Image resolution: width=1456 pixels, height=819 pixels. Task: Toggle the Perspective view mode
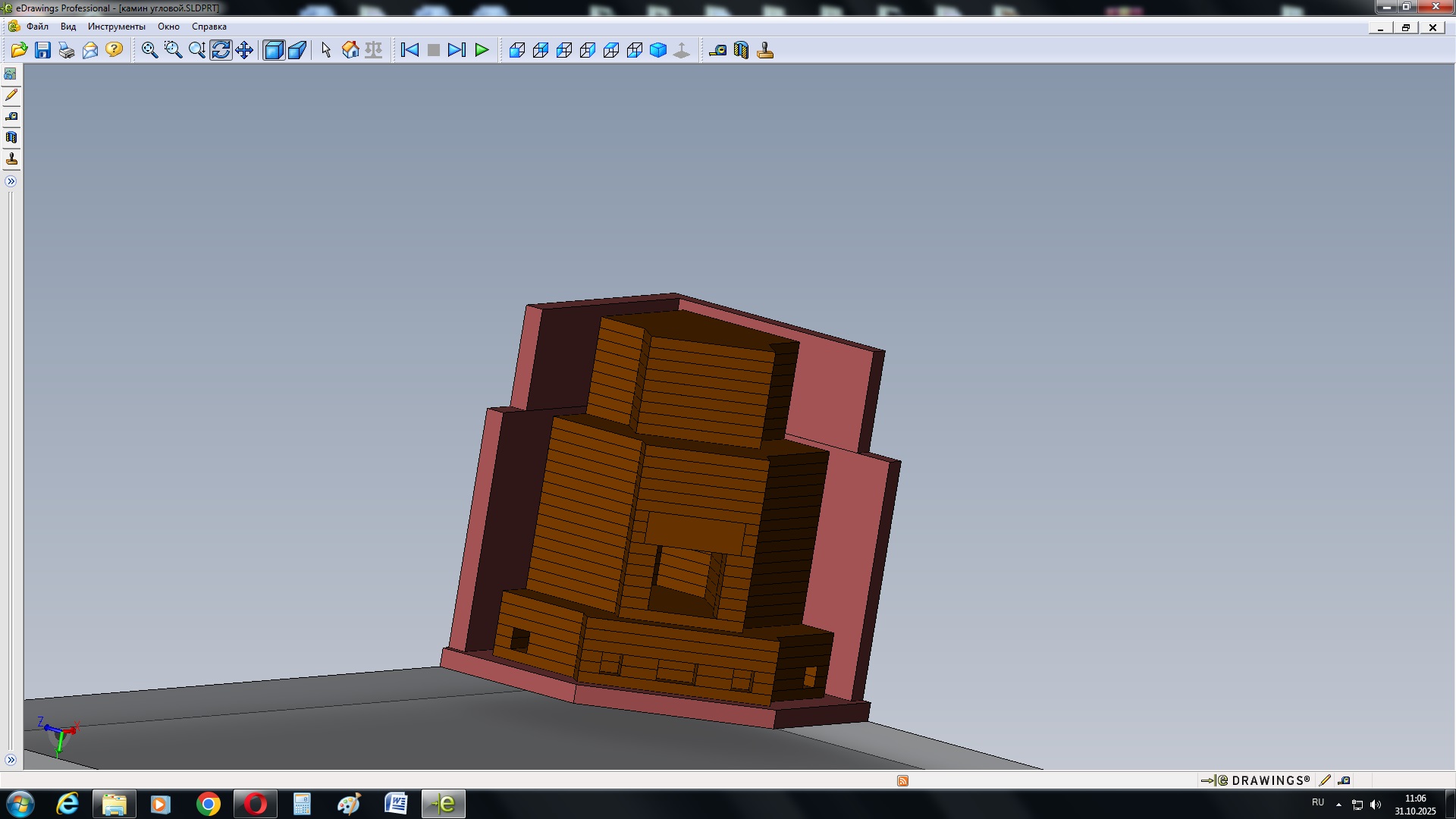(297, 50)
